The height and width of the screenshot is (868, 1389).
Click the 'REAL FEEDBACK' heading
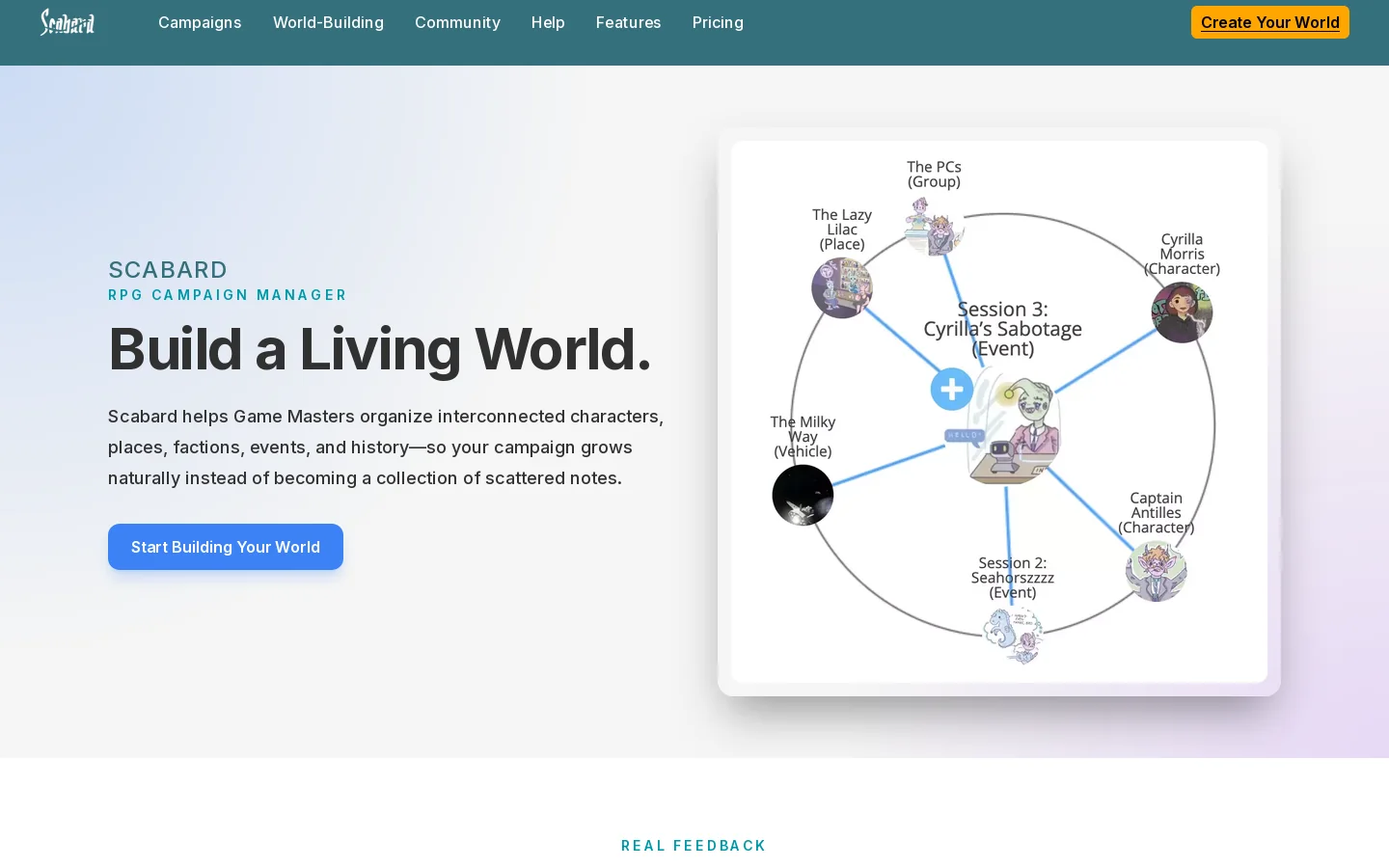coord(694,846)
